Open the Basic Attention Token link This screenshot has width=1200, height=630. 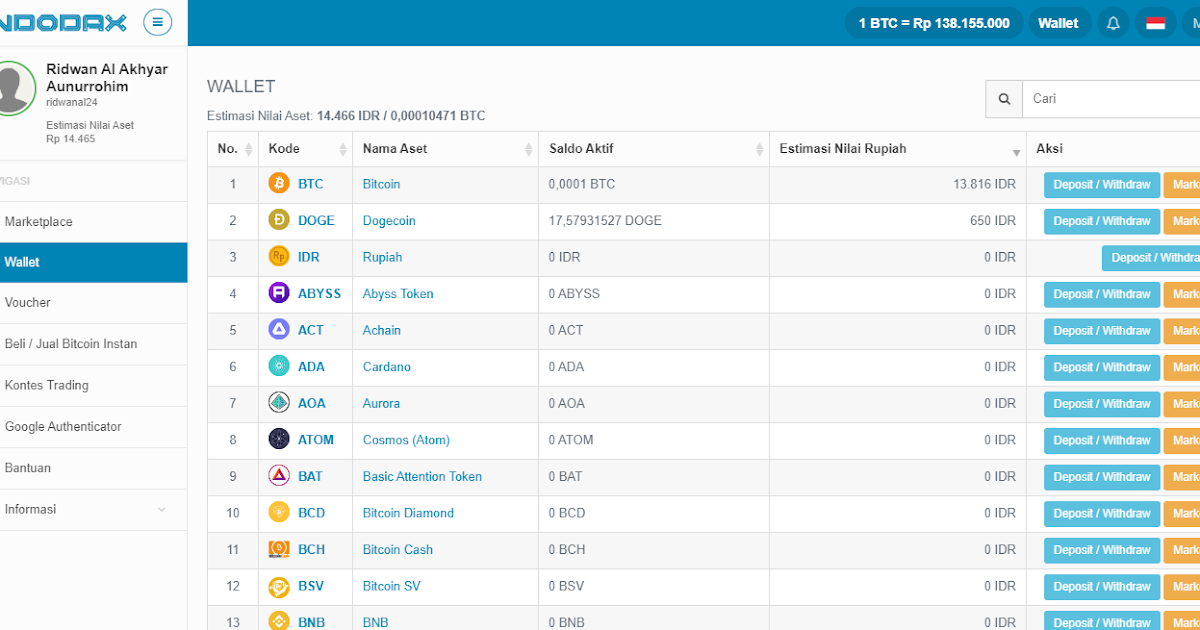[x=422, y=477]
